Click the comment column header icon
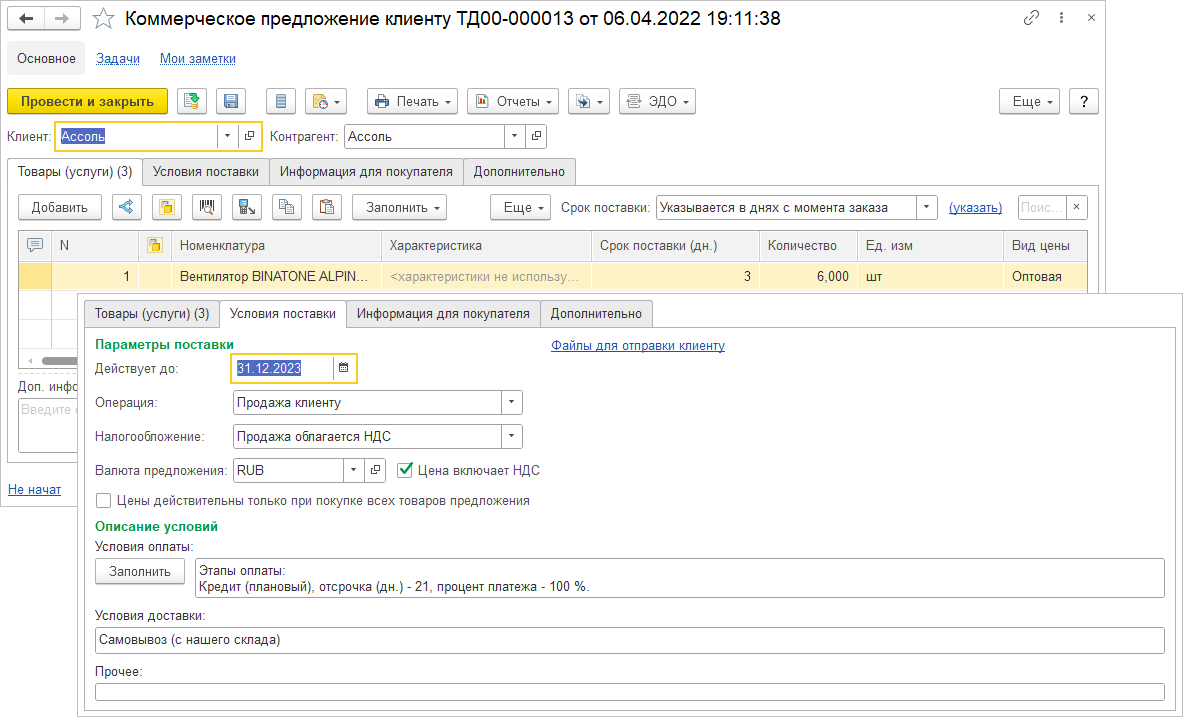The height and width of the screenshot is (720, 1186). click(35, 245)
